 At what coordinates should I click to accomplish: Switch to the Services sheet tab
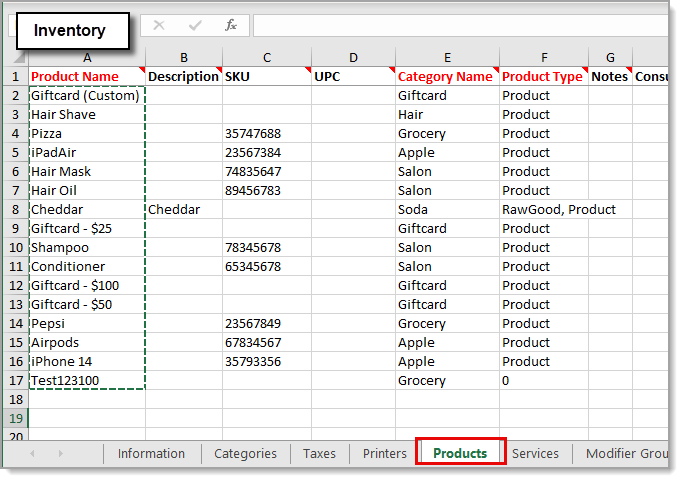point(535,454)
